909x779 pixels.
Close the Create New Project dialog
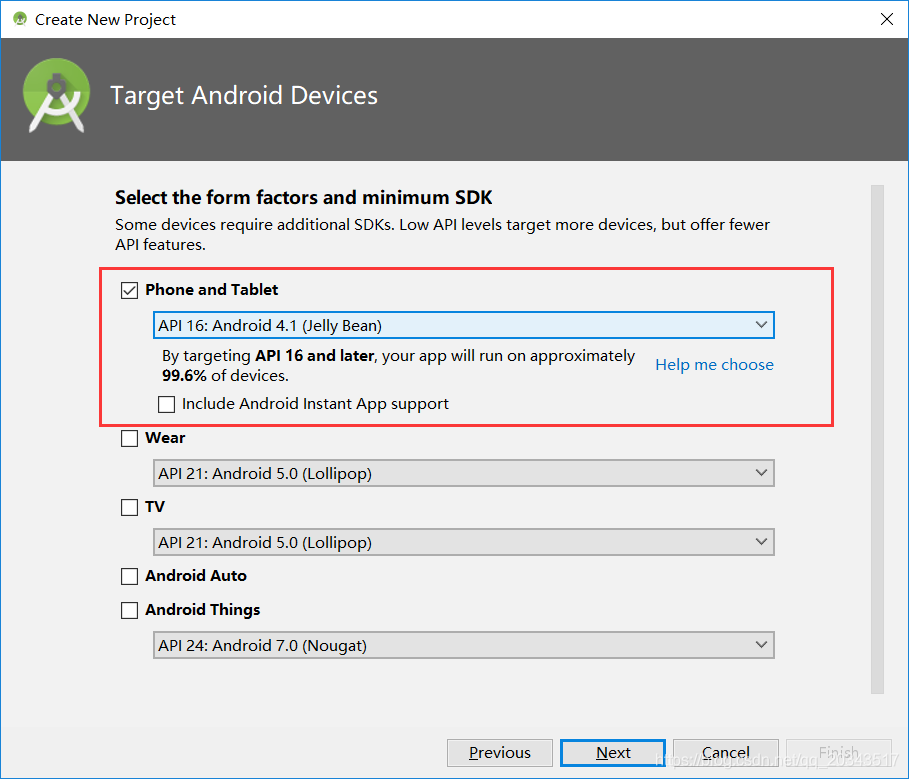click(x=886, y=19)
